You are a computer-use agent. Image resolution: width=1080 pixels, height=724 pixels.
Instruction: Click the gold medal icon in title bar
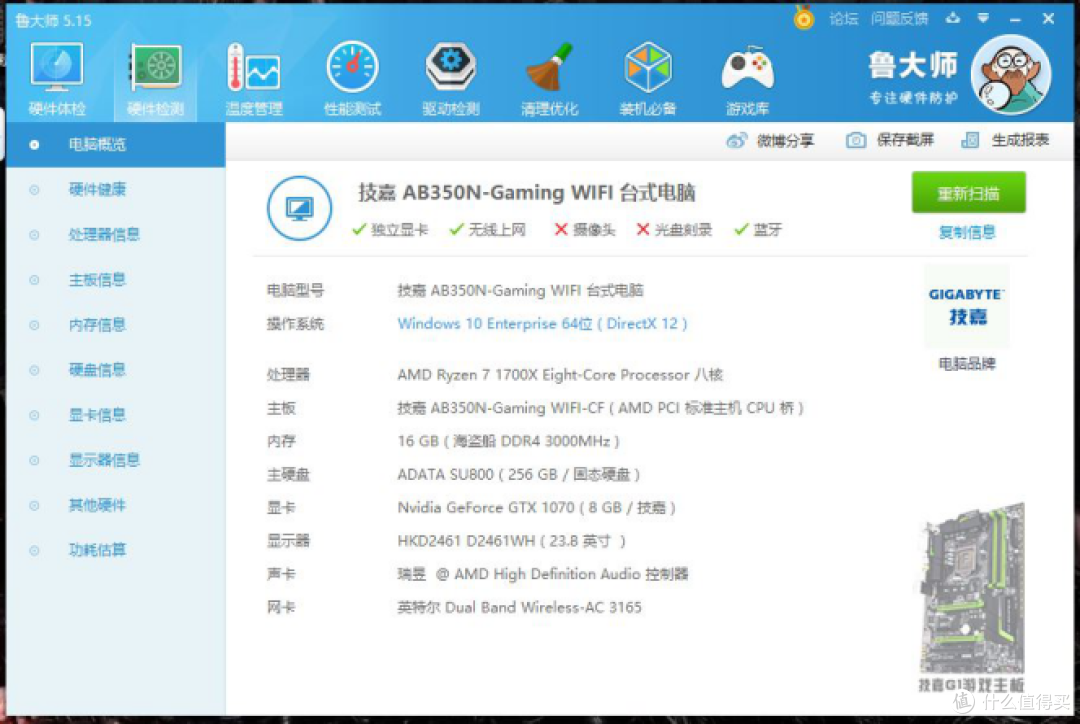803,17
